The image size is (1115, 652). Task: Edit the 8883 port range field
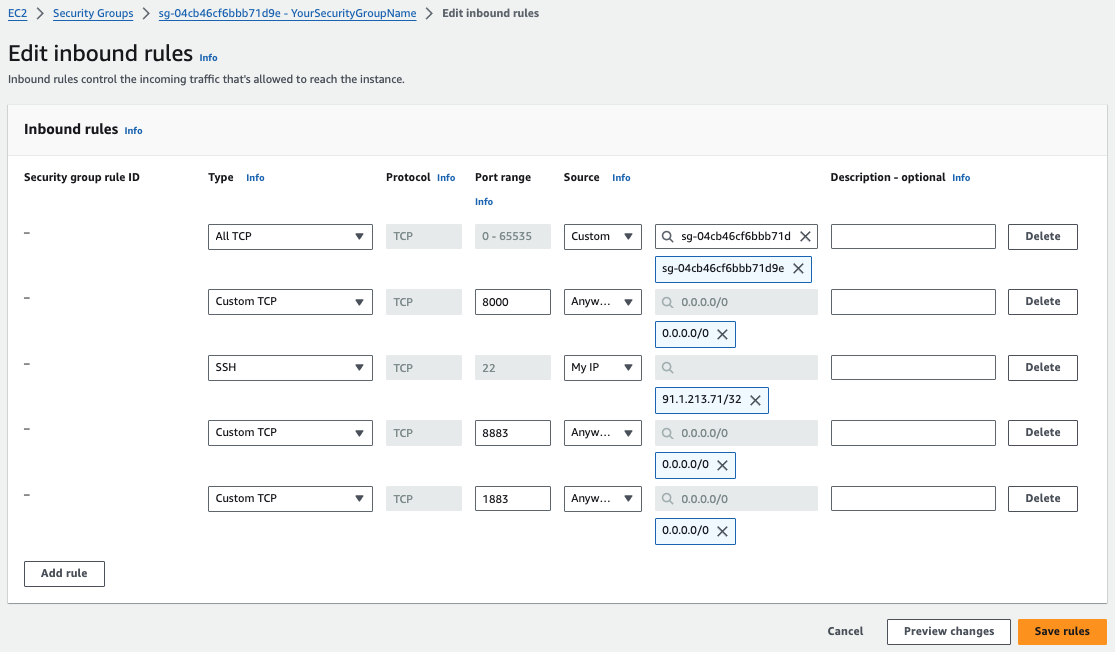click(x=513, y=432)
